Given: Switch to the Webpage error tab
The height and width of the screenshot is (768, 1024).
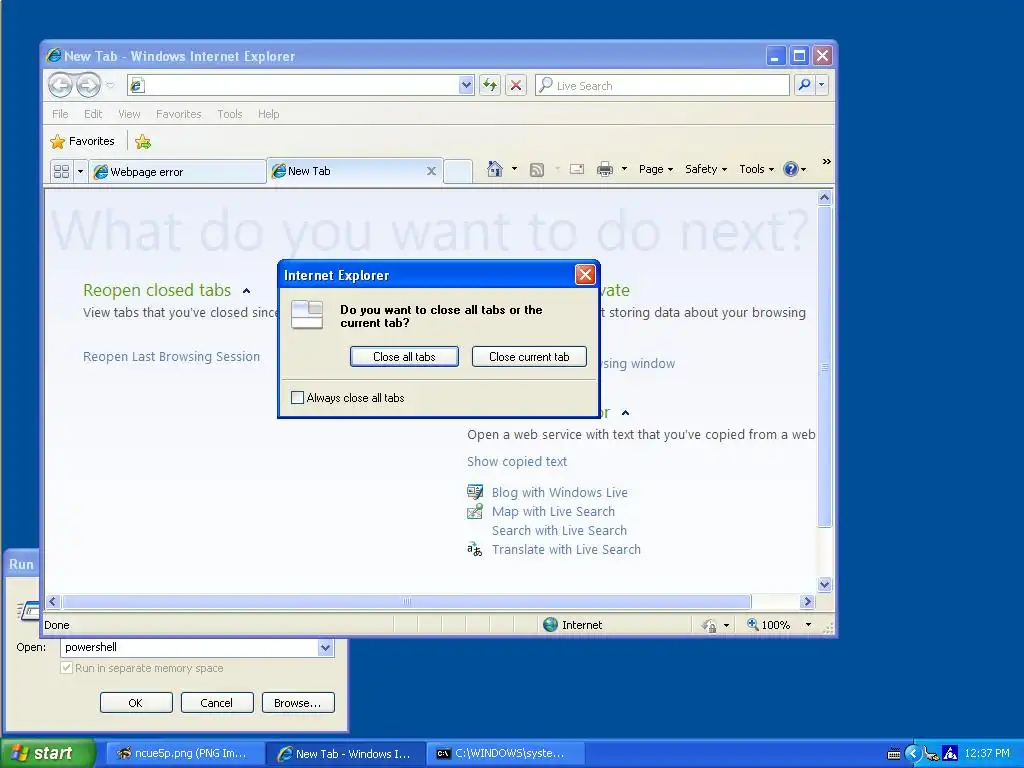Looking at the screenshot, I should [x=178, y=172].
